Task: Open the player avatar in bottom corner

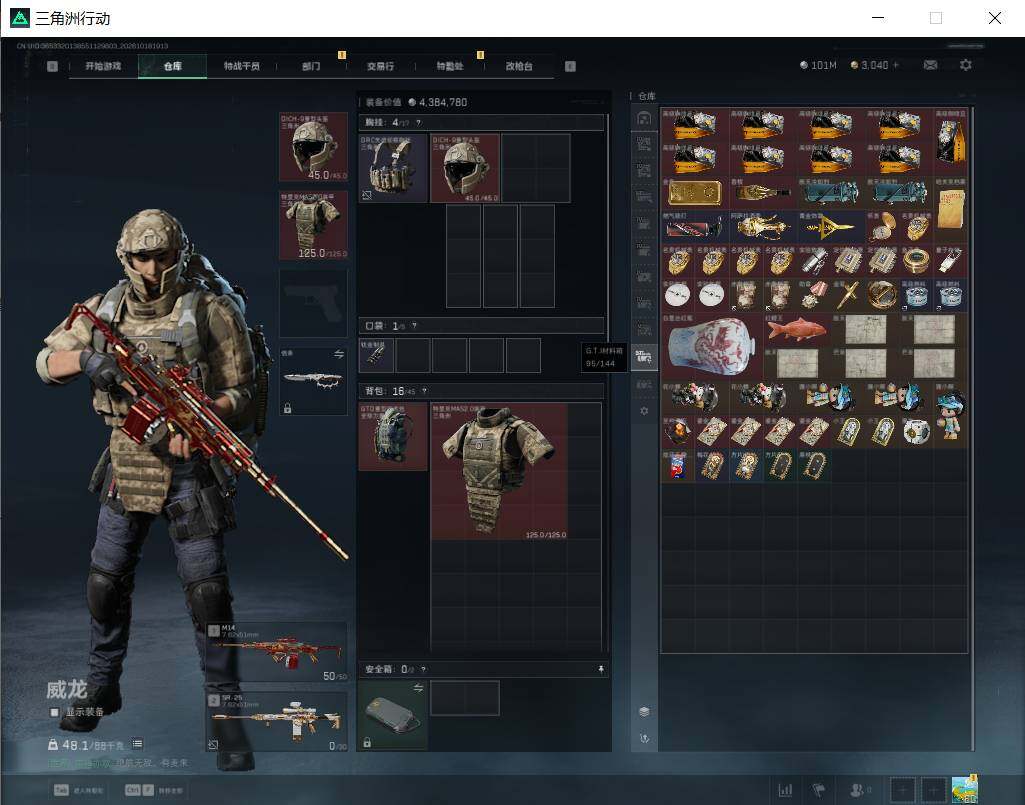Action: point(964,789)
